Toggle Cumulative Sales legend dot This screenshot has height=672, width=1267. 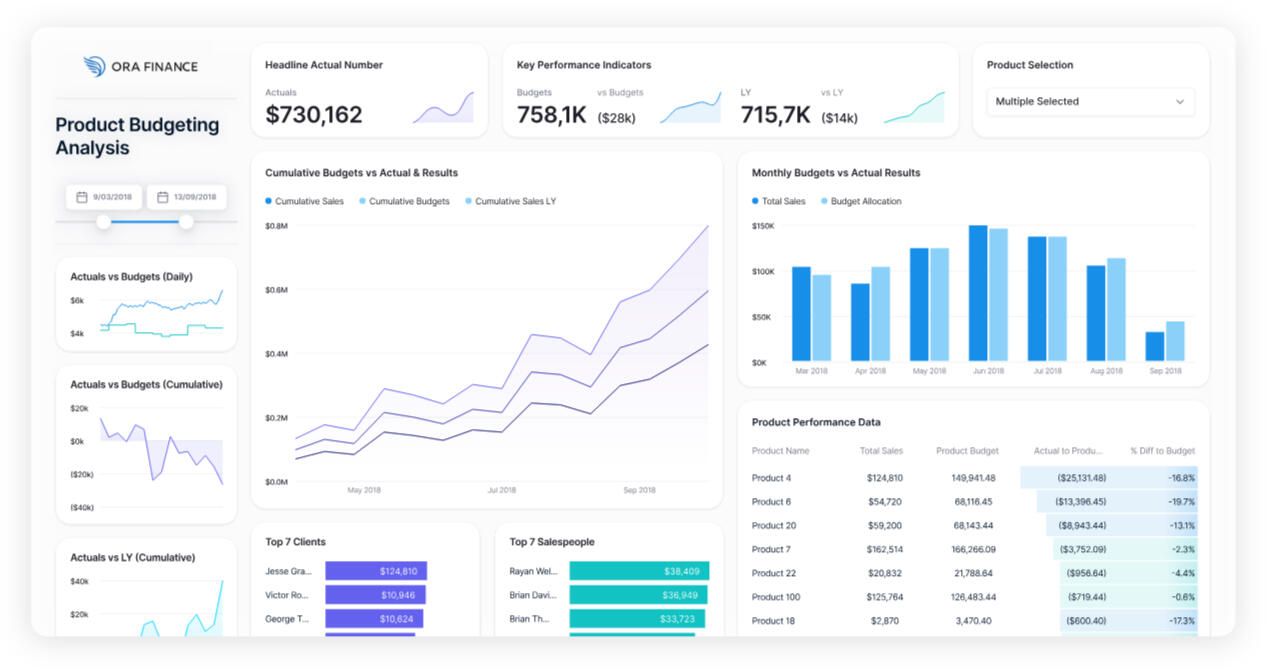tap(269, 202)
